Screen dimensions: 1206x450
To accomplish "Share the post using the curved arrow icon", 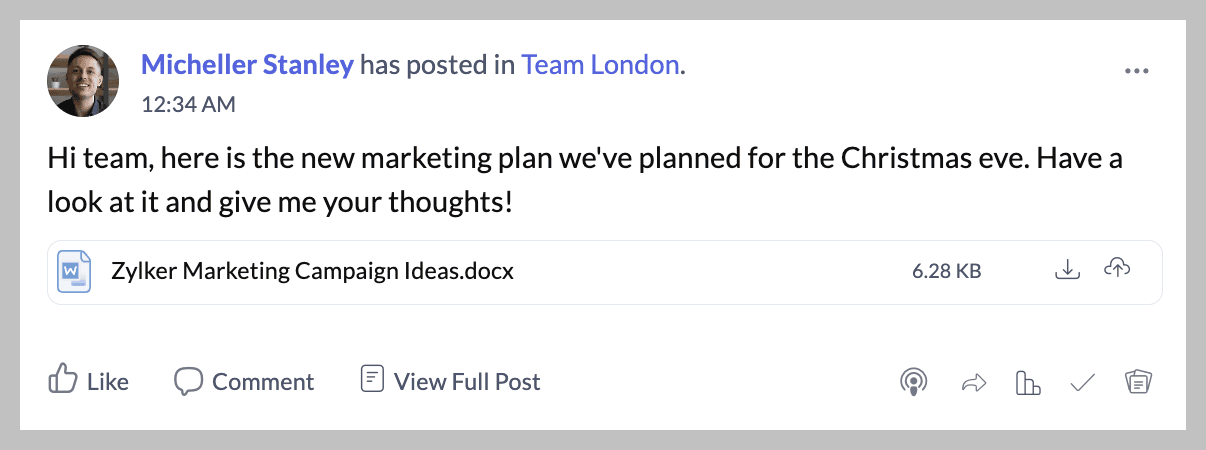I will [973, 382].
